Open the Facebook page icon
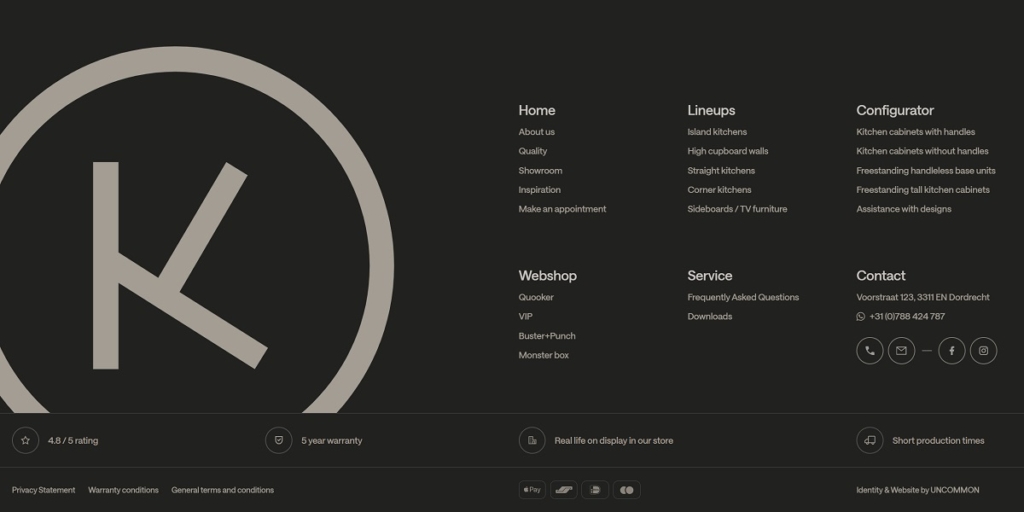 (951, 351)
